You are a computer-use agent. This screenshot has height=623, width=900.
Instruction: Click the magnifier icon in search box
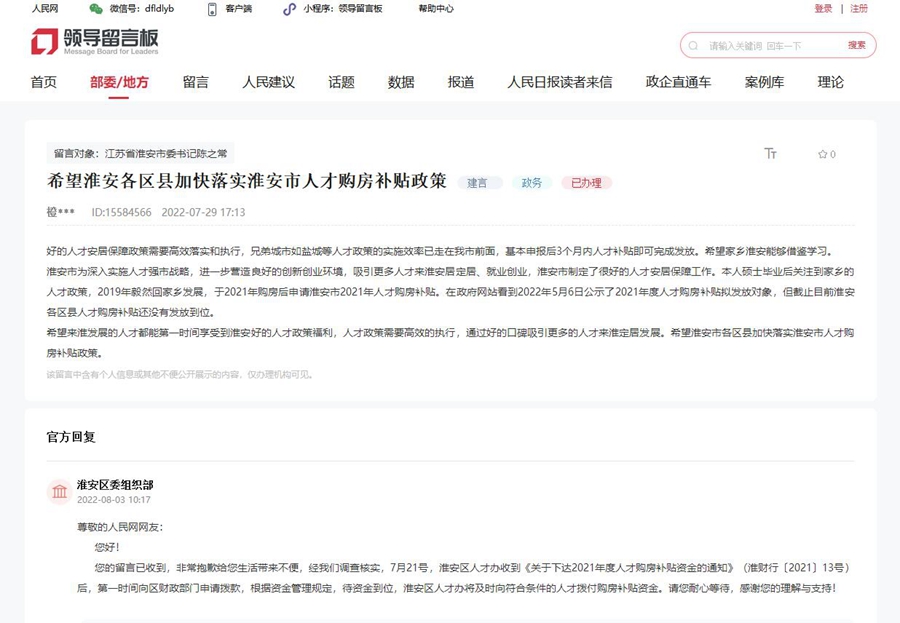click(694, 46)
